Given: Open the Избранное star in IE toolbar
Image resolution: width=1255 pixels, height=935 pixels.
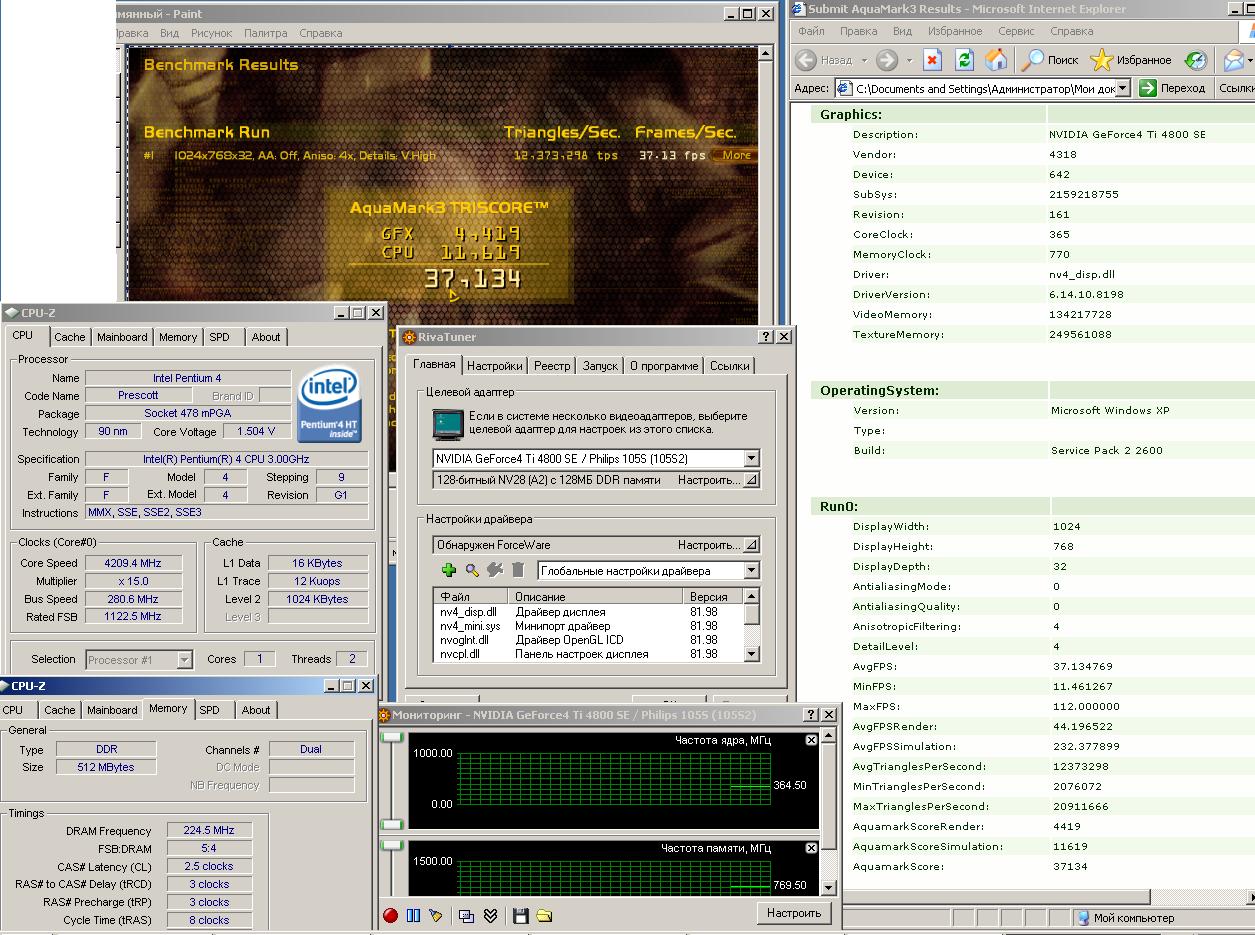Looking at the screenshot, I should point(1130,60).
